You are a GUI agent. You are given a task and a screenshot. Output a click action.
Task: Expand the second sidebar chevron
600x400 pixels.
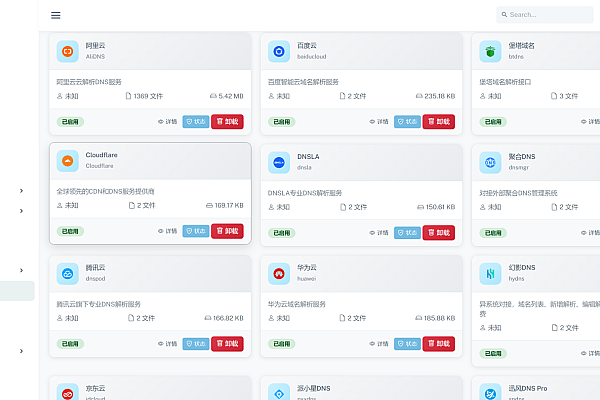click(21, 211)
